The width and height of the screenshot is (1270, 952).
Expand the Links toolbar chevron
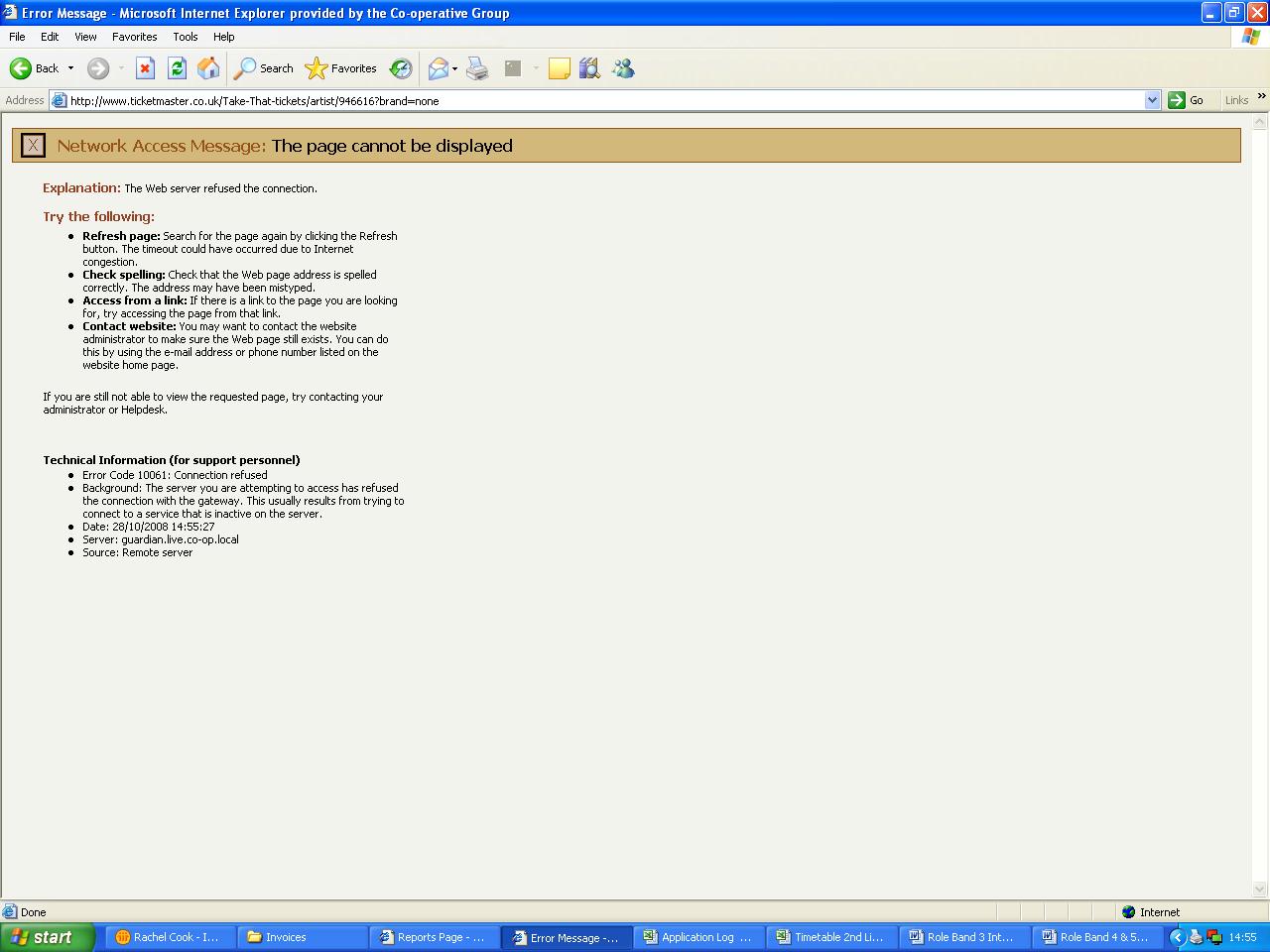tap(1261, 96)
